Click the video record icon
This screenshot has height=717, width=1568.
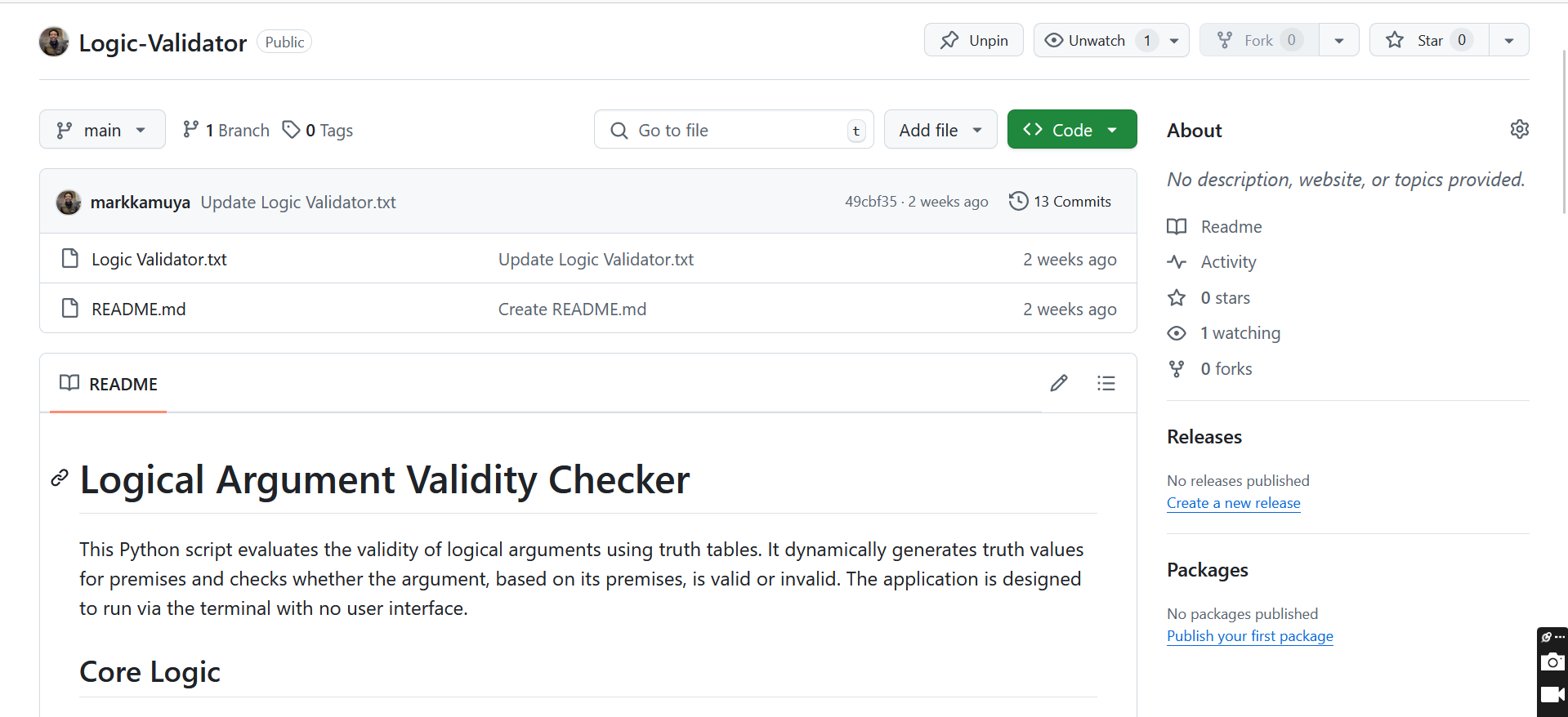point(1552,695)
